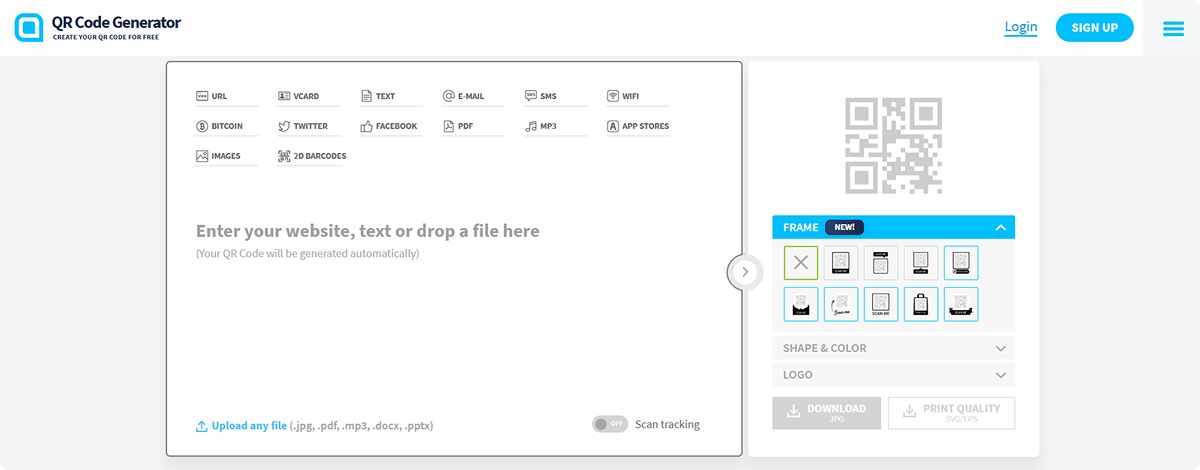The height and width of the screenshot is (470, 1200).
Task: Click the QR code preview image
Action: click(x=893, y=145)
